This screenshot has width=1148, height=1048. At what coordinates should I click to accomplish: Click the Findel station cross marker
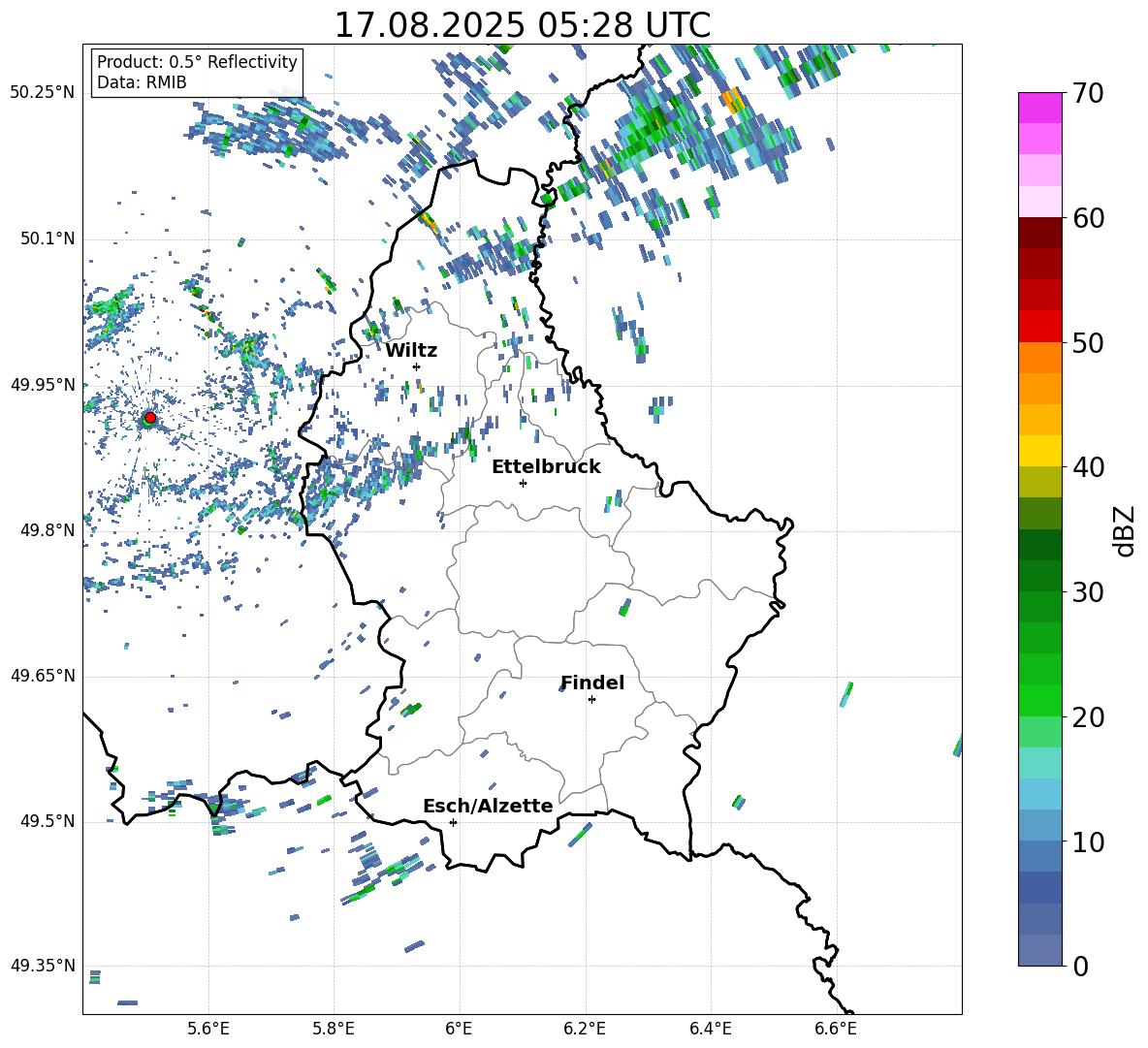591,700
